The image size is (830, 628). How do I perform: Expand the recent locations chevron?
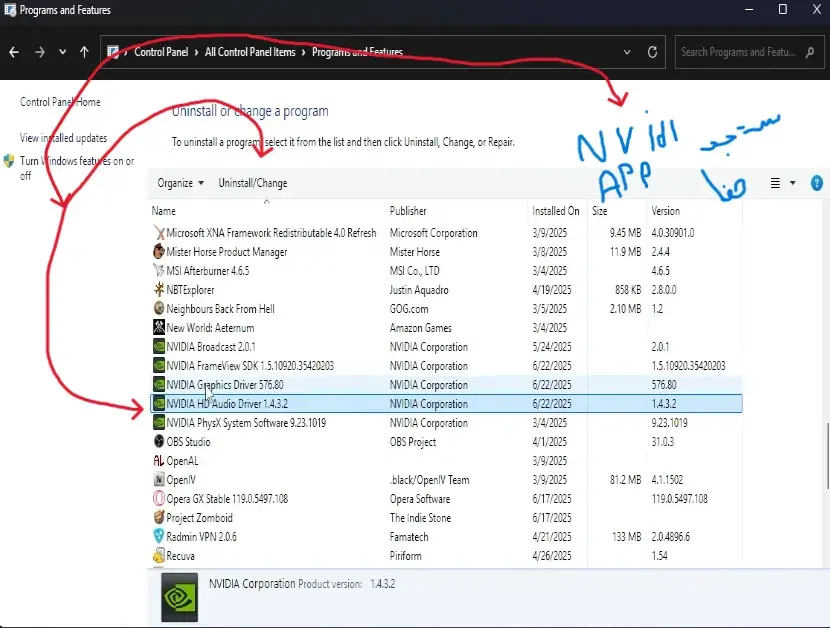click(62, 52)
